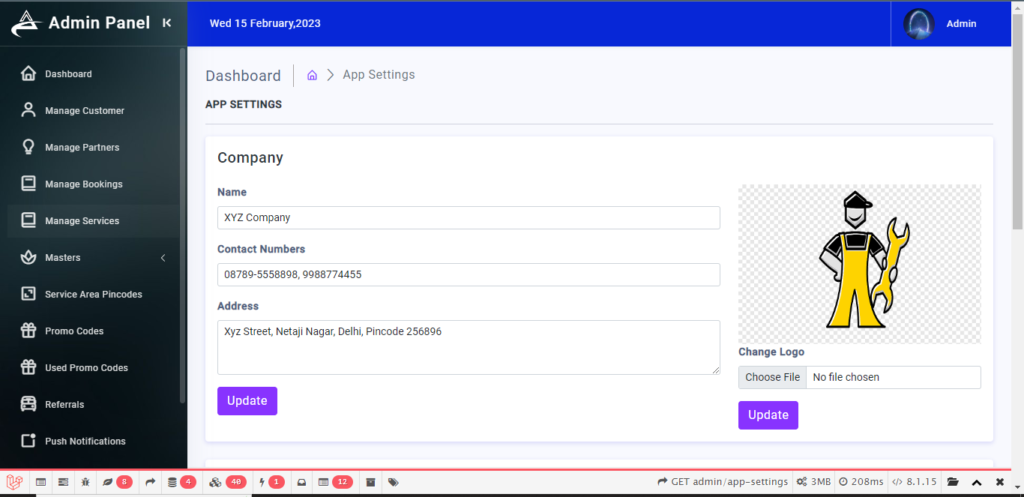Minimize debugbar with the up chevron

tap(976, 482)
